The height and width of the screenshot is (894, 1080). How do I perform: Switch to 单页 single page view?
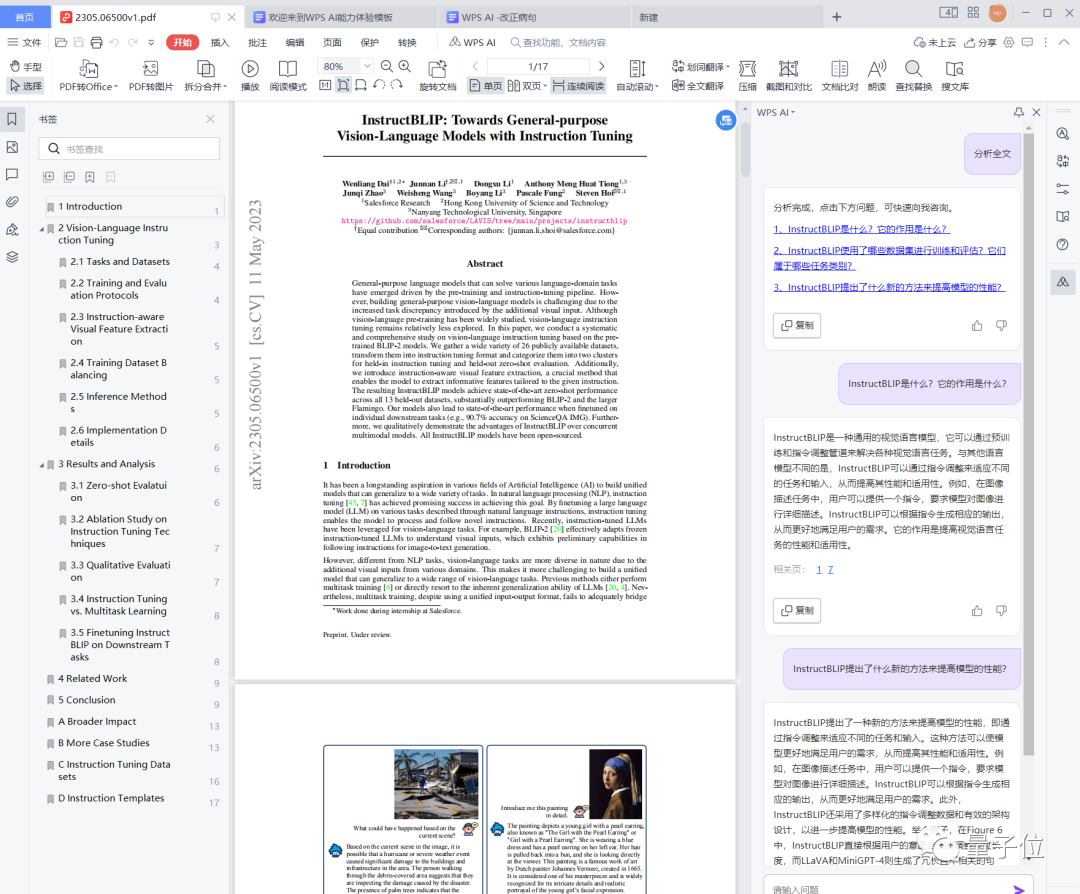coord(486,86)
